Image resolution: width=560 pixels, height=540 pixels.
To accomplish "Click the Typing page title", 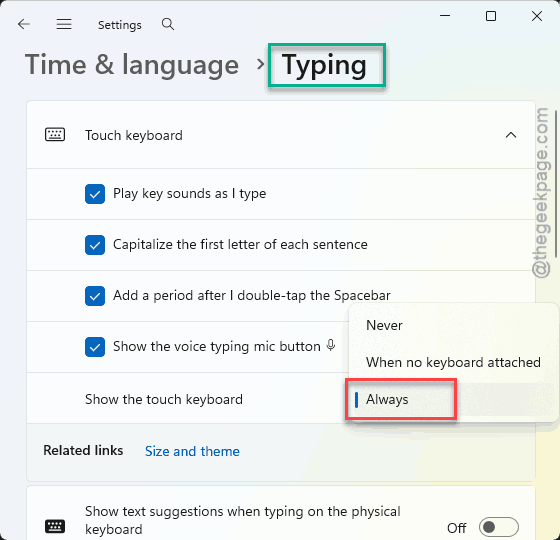I will [324, 65].
